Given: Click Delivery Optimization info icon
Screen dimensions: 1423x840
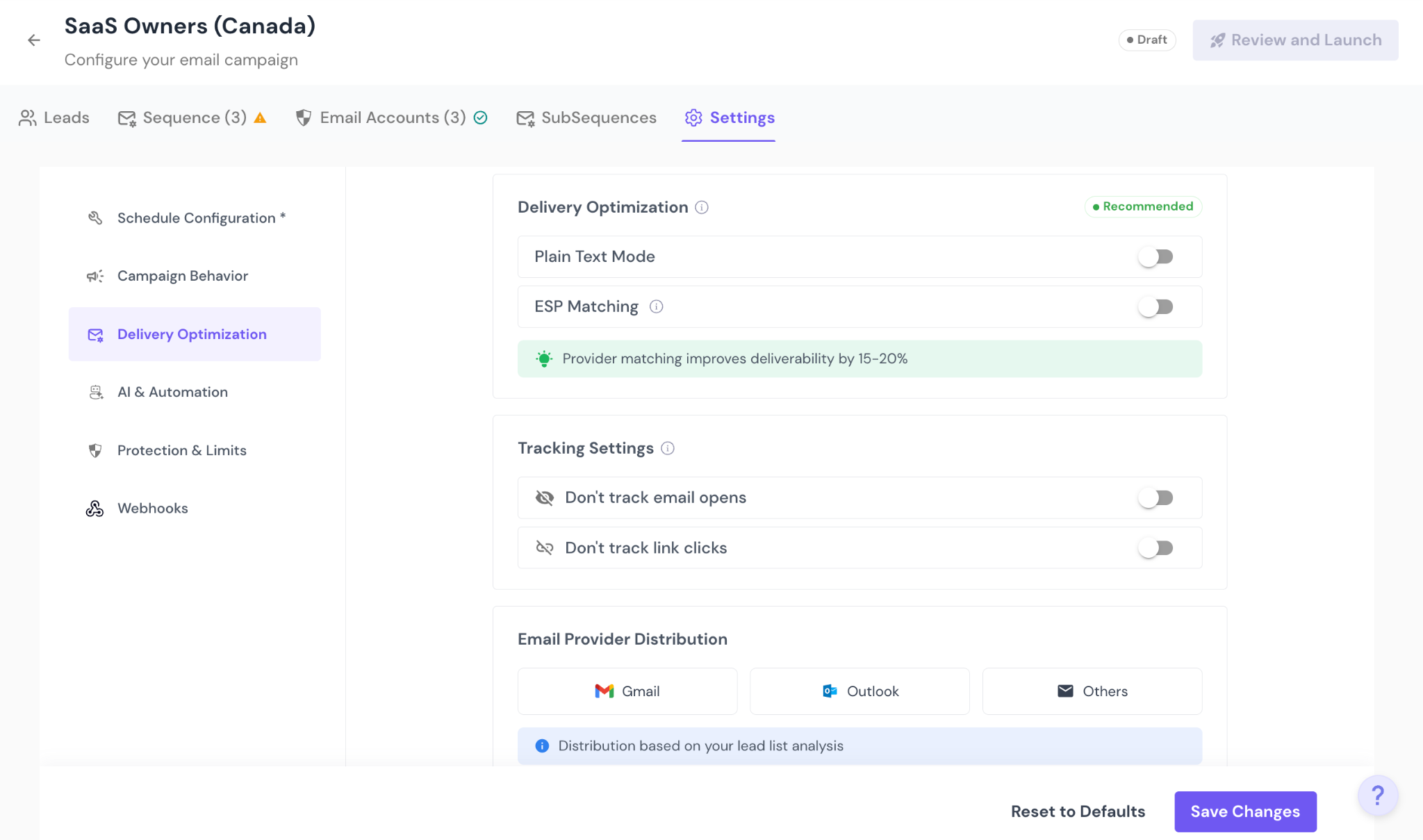Looking at the screenshot, I should coord(702,208).
